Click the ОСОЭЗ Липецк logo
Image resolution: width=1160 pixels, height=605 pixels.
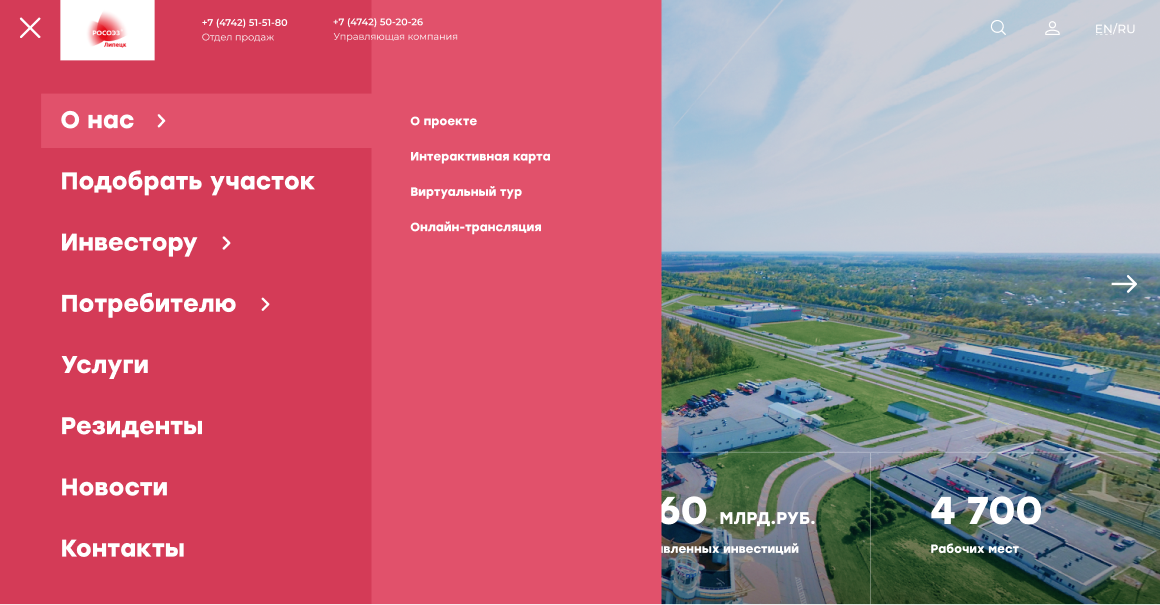click(107, 30)
